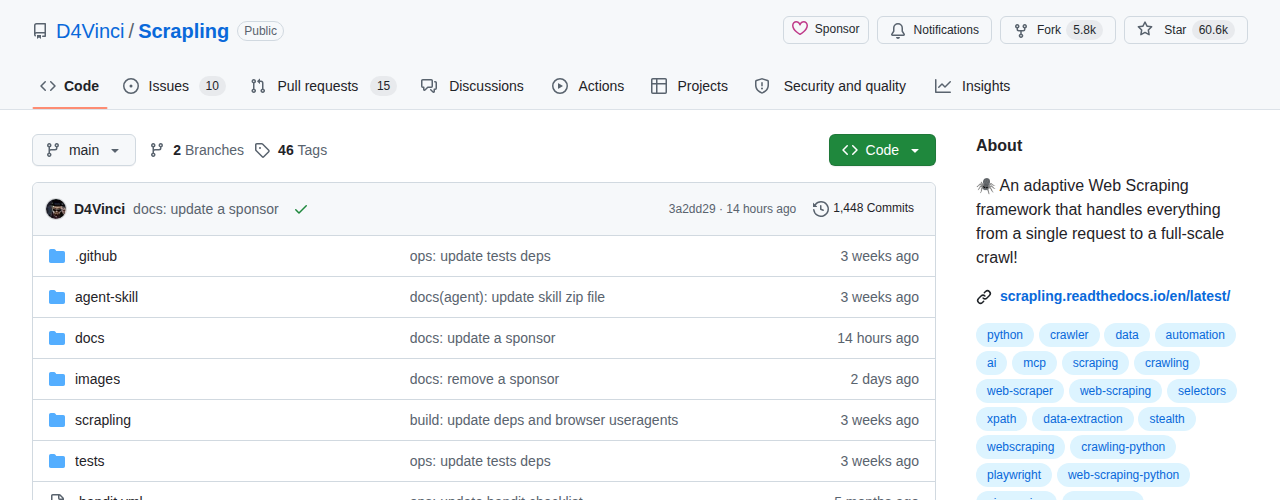Viewport: 1280px width, 500px height.
Task: Select the web-scraping topic tag
Action: point(1115,391)
